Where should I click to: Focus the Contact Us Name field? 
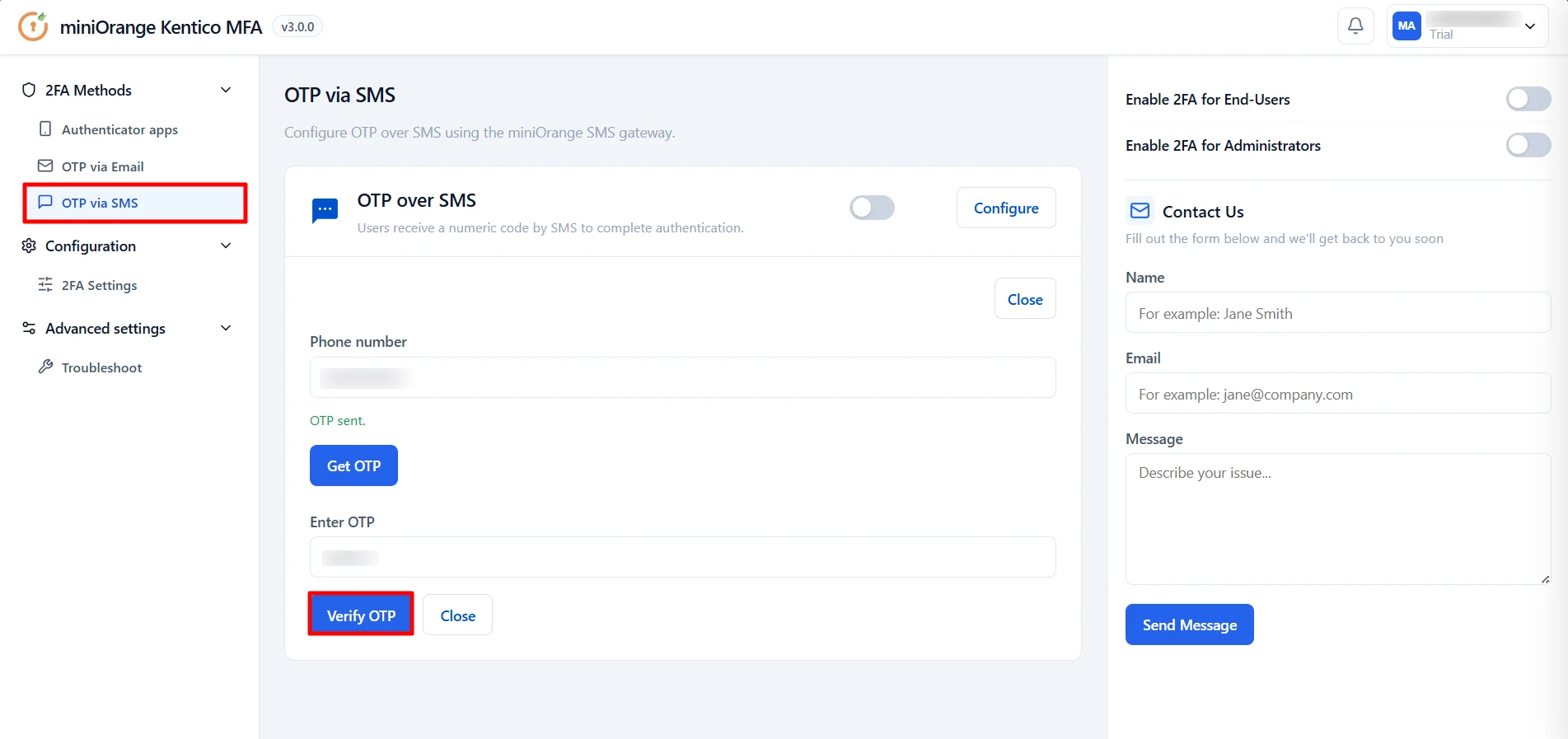click(1338, 313)
